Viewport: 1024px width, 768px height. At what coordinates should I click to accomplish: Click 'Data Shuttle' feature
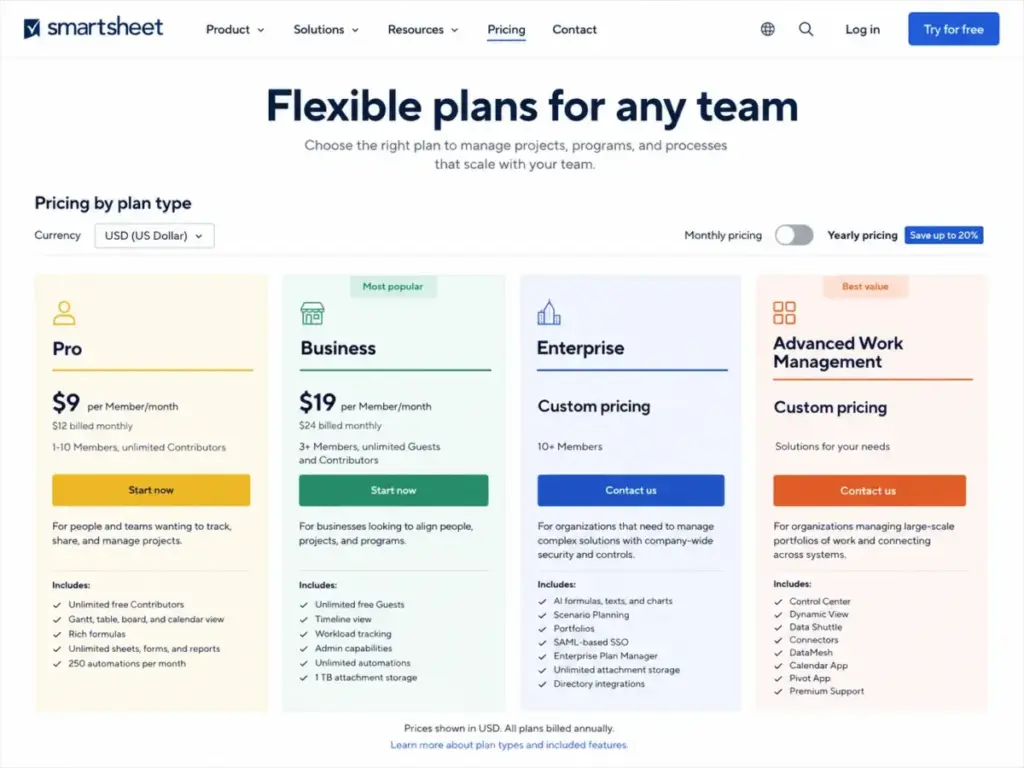tap(815, 627)
